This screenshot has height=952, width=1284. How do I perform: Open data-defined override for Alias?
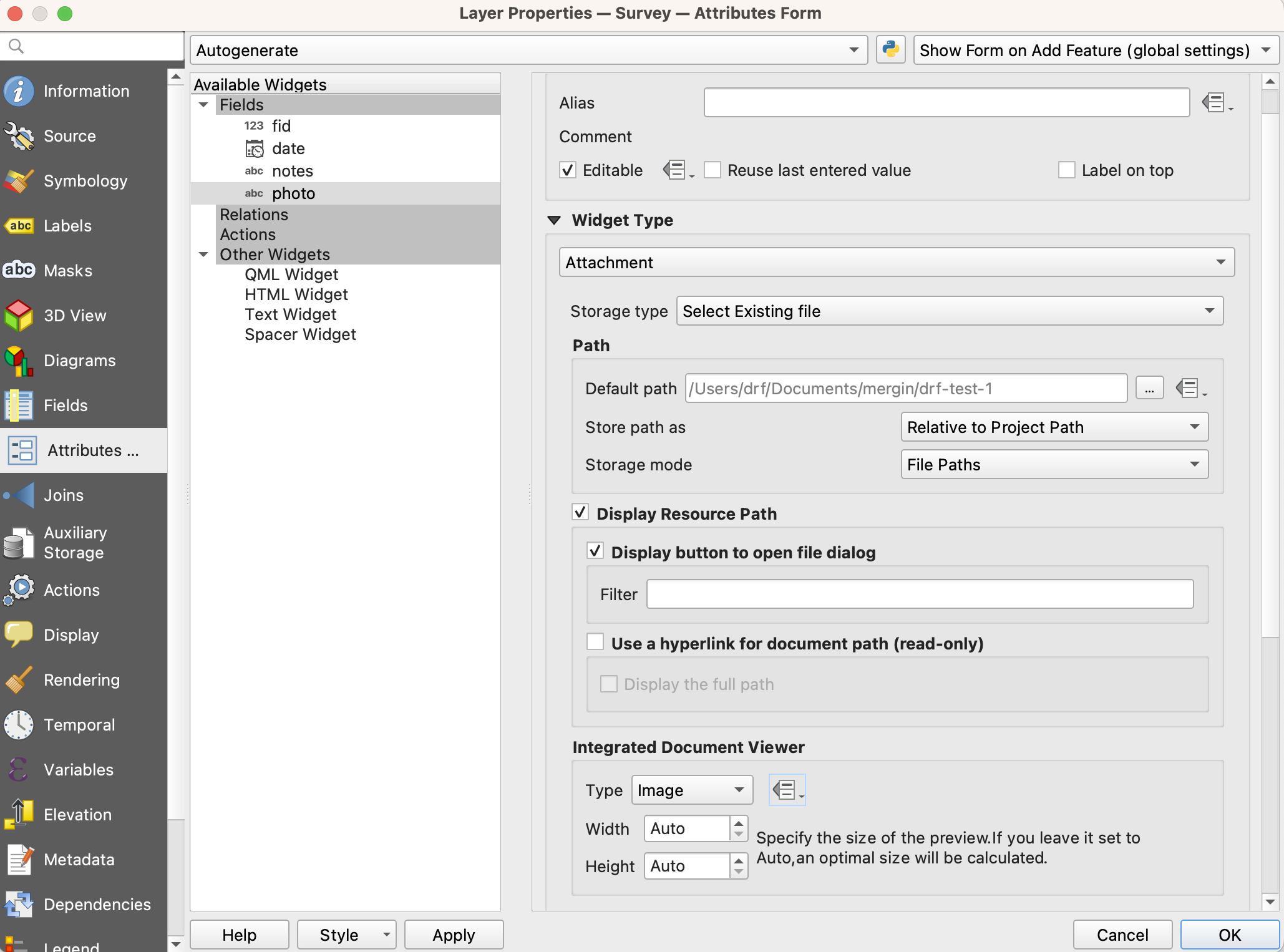[1217, 102]
